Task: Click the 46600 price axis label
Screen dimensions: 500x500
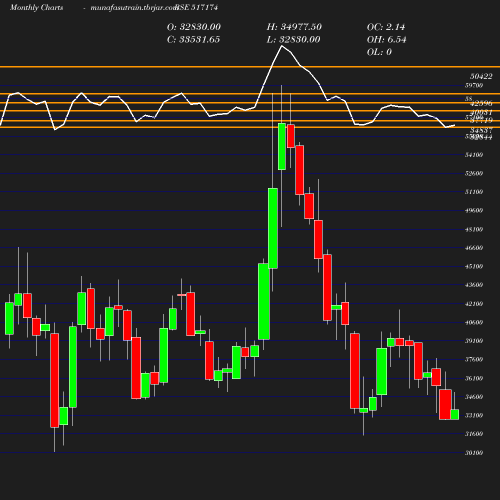Action: (474, 248)
